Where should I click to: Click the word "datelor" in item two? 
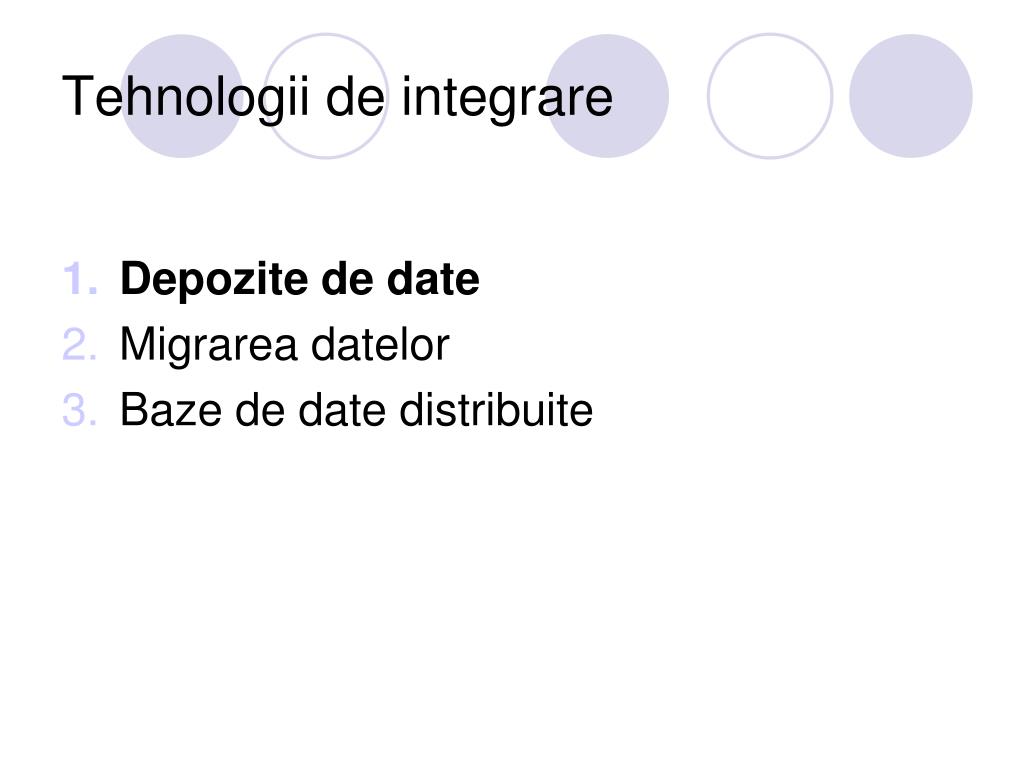coord(380,345)
